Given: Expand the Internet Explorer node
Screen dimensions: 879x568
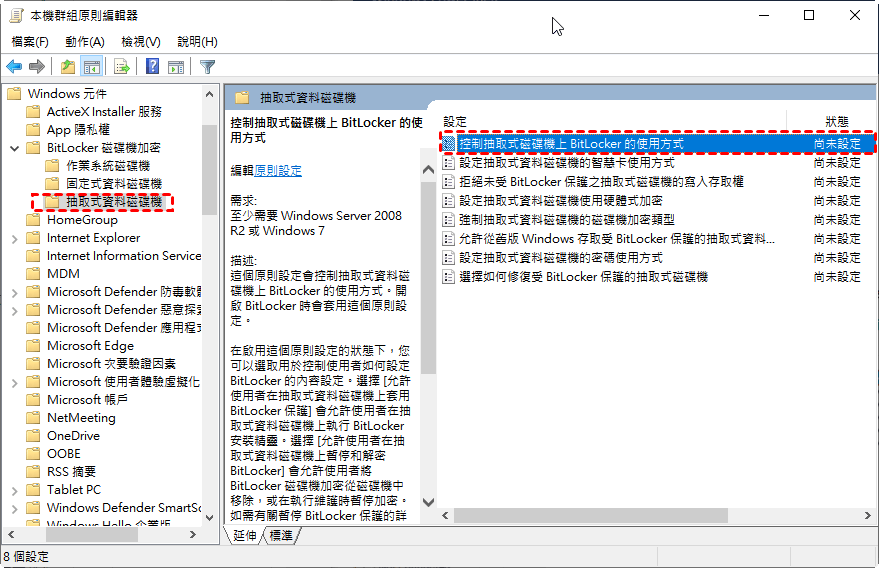Looking at the screenshot, I should 15,239.
